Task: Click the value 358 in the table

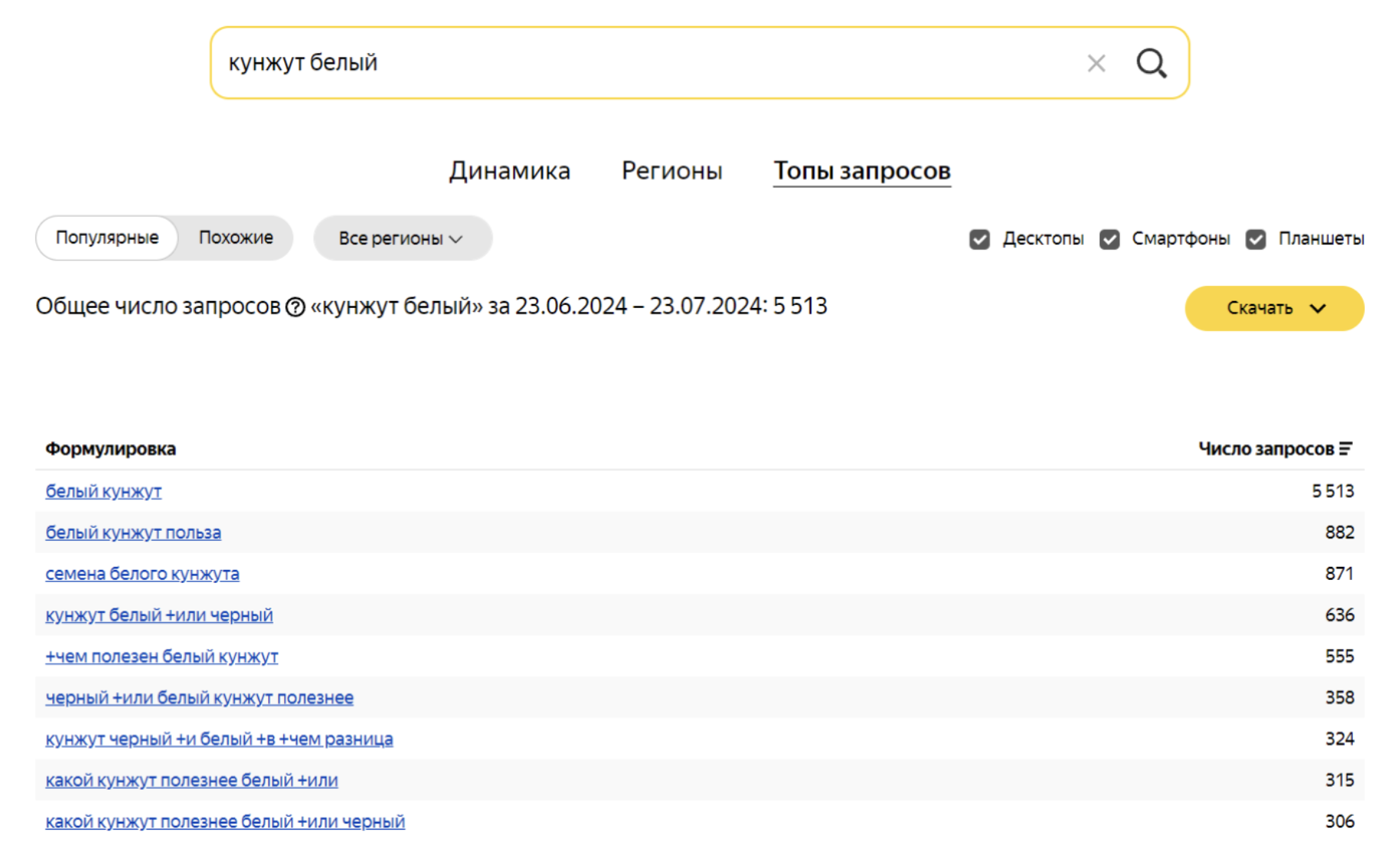Action: tap(1340, 697)
